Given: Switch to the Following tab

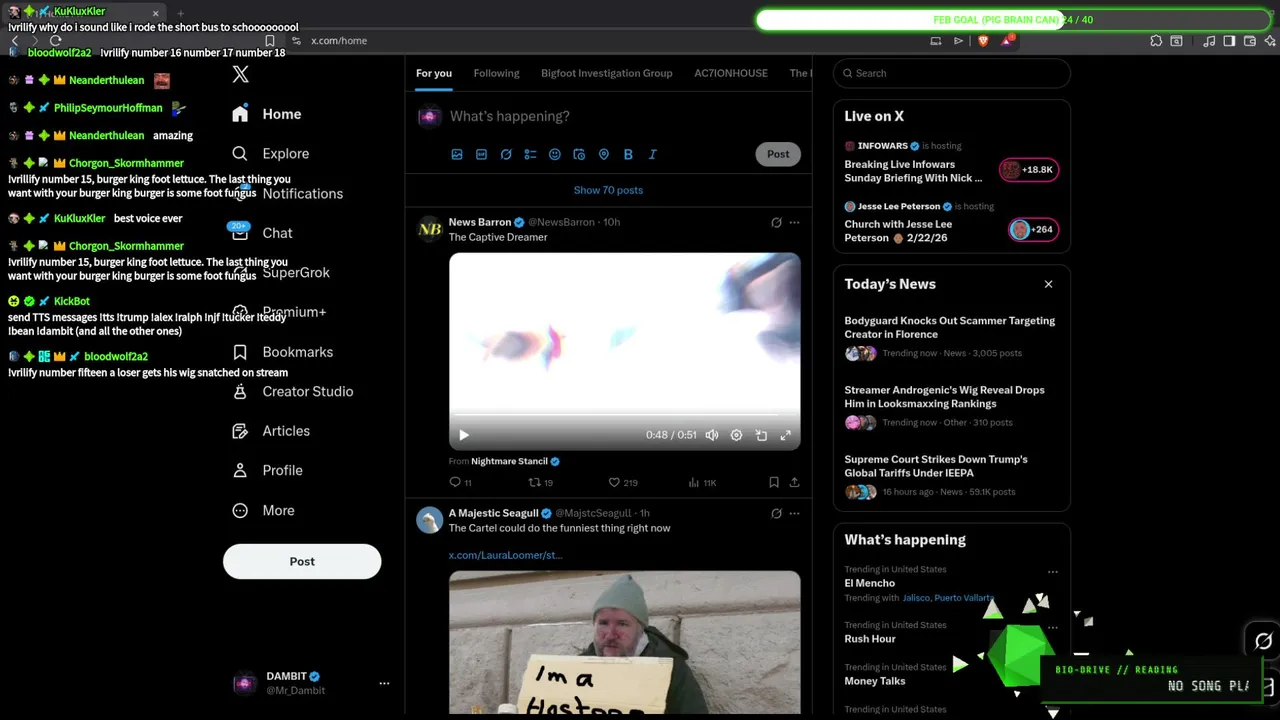Looking at the screenshot, I should [x=496, y=73].
